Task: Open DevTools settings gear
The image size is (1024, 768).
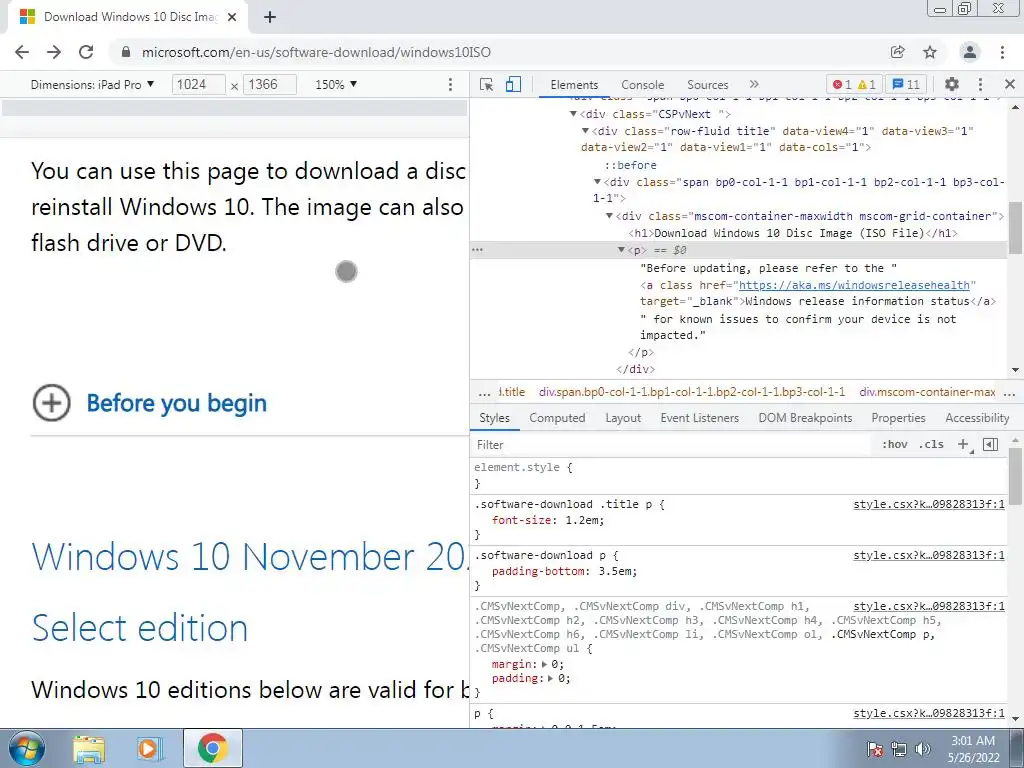Action: tap(952, 84)
